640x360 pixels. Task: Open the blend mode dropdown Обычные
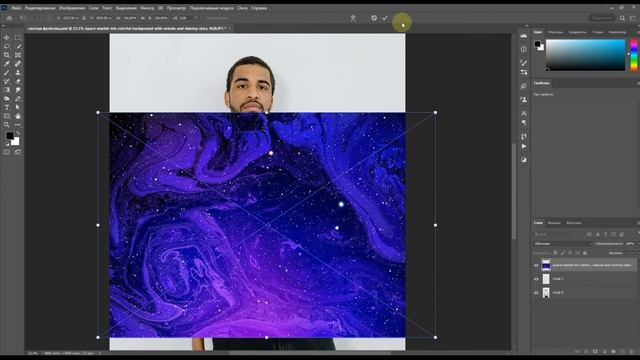(x=563, y=244)
